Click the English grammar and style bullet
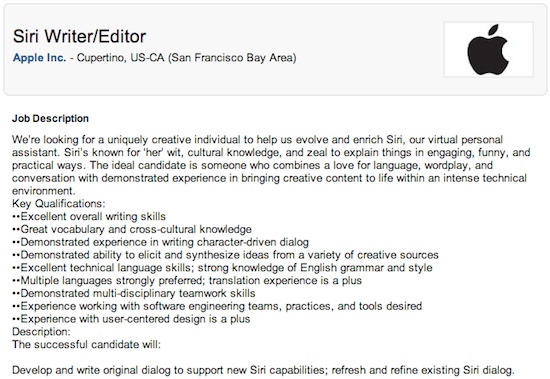The width and height of the screenshot is (550, 379). [x=222, y=268]
